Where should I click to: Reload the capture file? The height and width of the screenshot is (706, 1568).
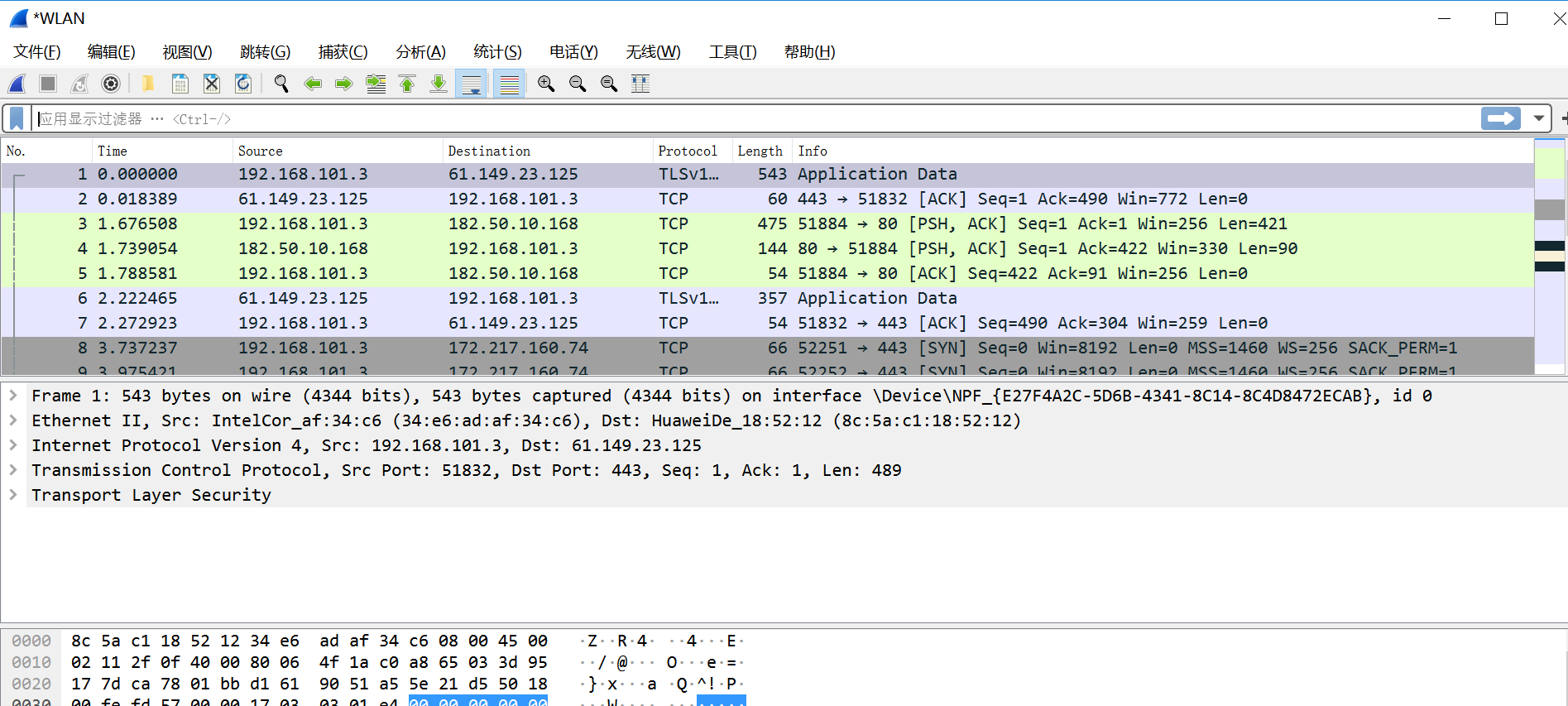[243, 84]
